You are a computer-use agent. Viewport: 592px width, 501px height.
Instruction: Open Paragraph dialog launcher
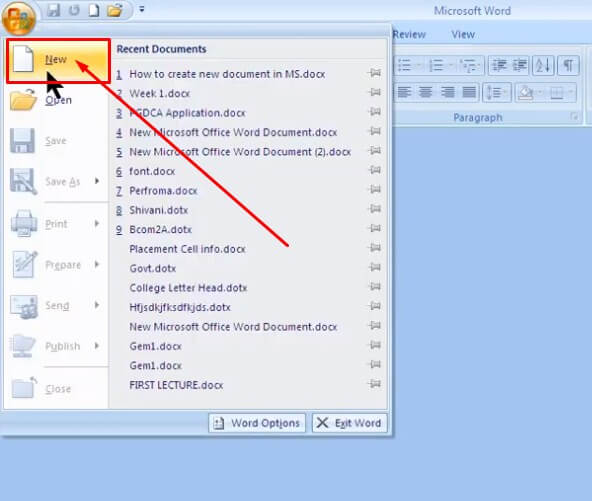coord(575,117)
